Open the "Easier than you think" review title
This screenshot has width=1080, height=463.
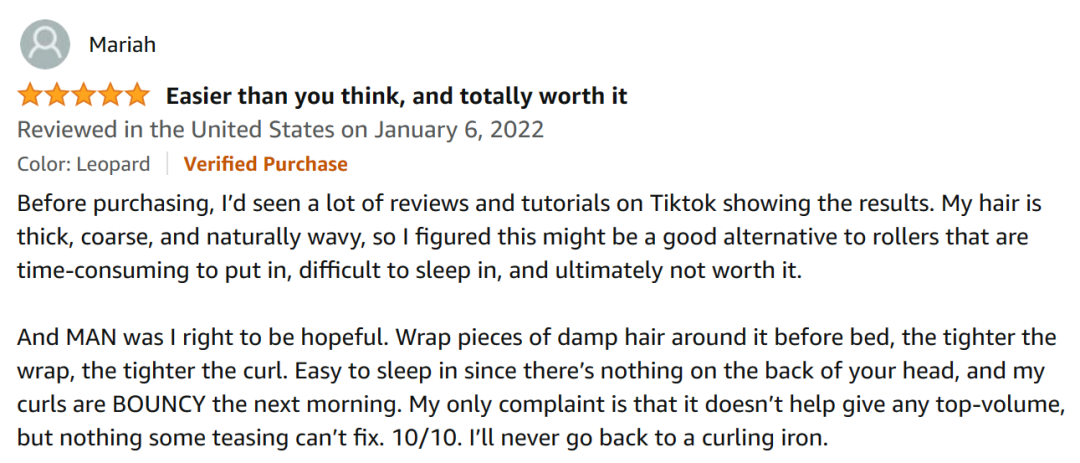point(396,96)
